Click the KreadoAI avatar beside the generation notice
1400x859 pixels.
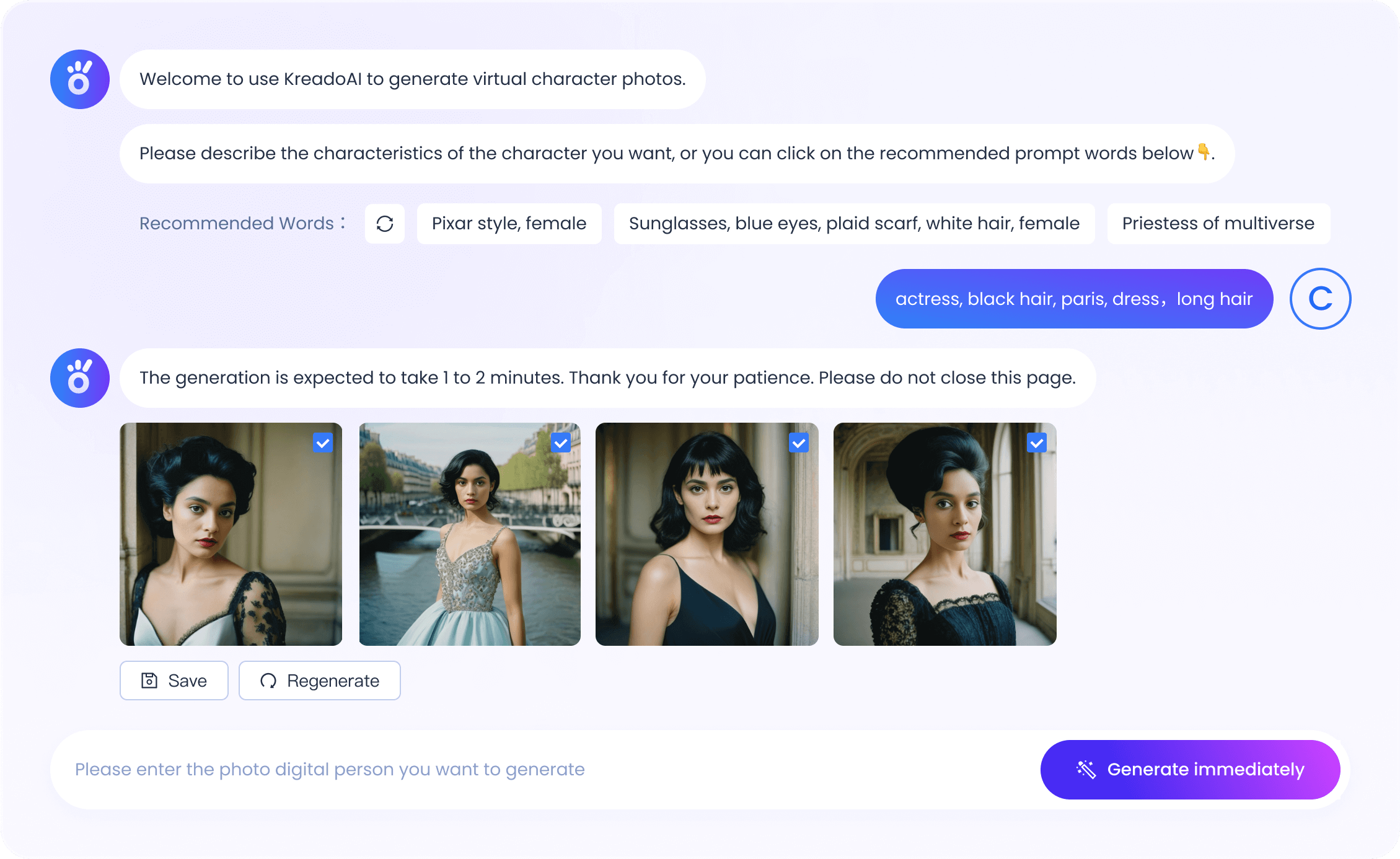point(79,377)
